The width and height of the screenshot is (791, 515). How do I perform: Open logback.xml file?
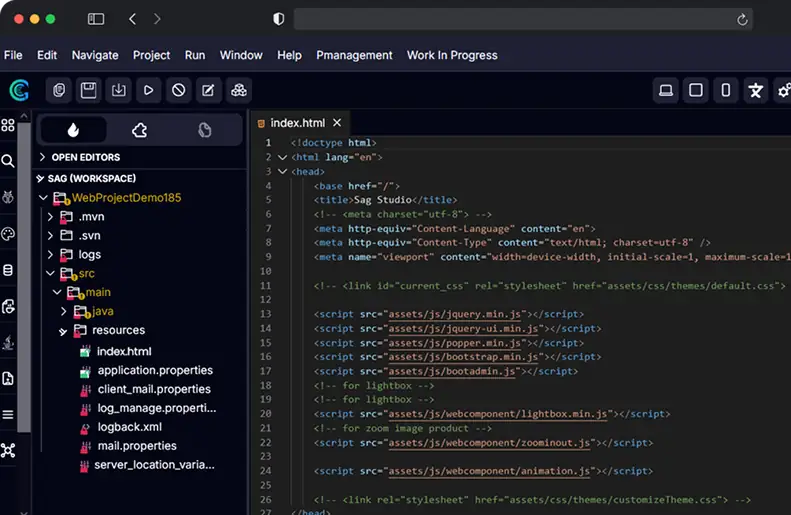(x=130, y=427)
